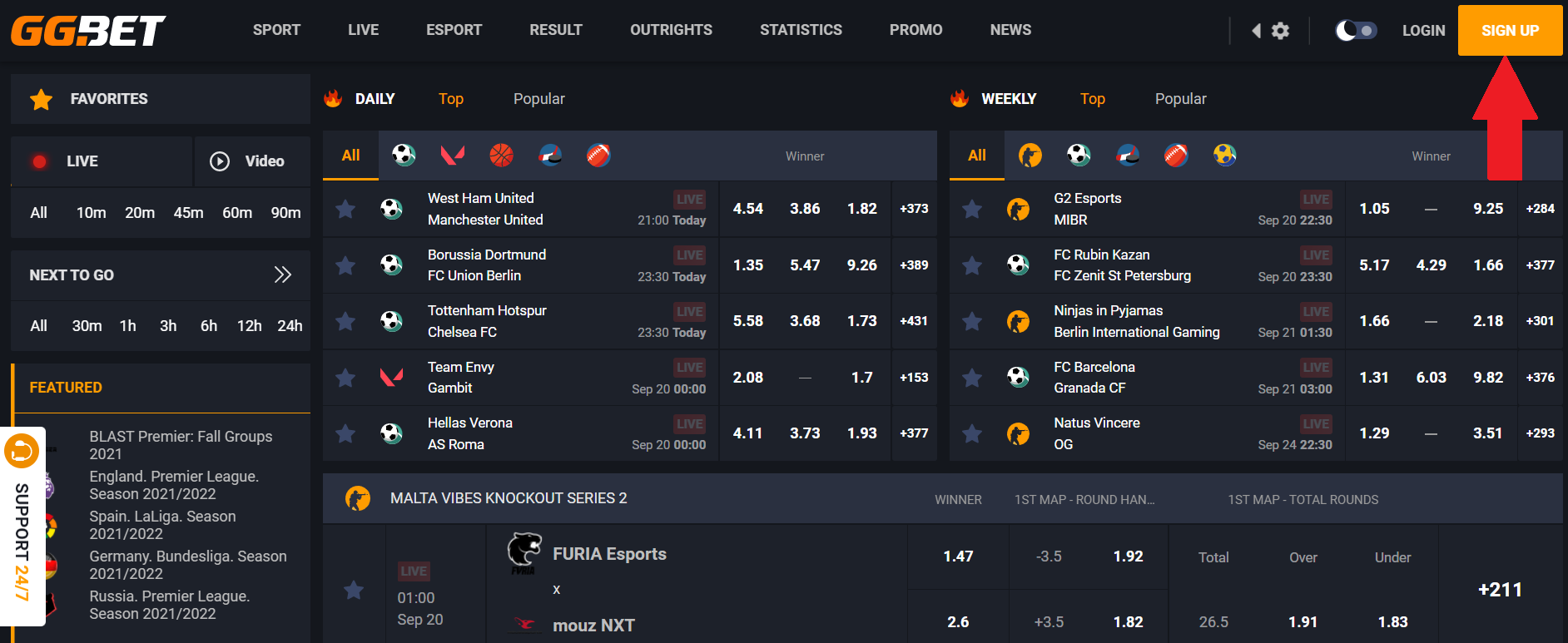Filter Daily list by Dota 2 icon

550,155
